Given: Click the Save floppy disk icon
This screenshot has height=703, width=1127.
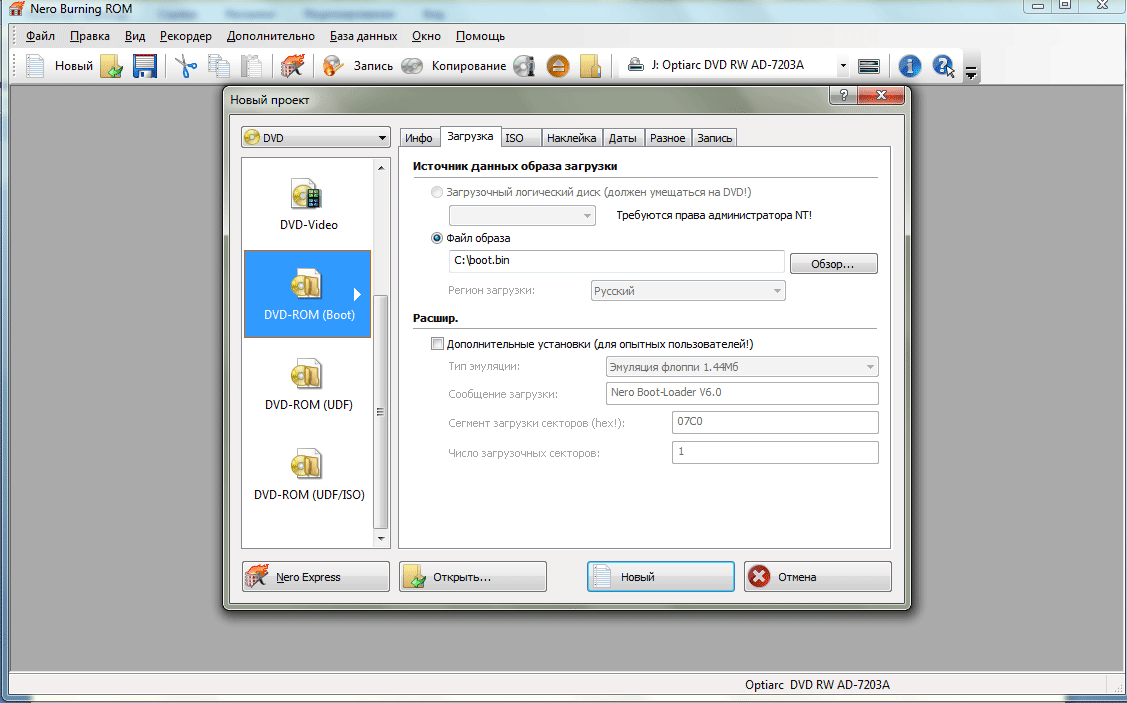Looking at the screenshot, I should click(x=144, y=66).
